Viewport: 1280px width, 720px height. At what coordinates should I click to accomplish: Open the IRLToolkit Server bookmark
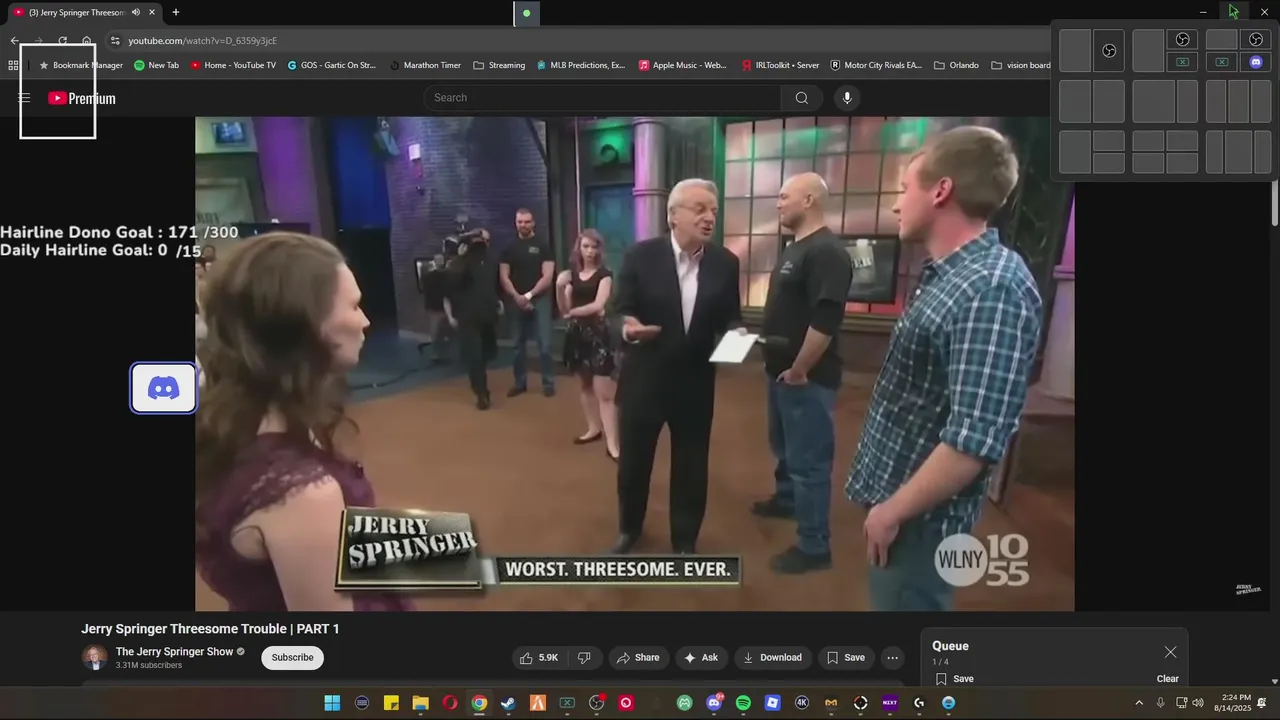click(x=780, y=65)
